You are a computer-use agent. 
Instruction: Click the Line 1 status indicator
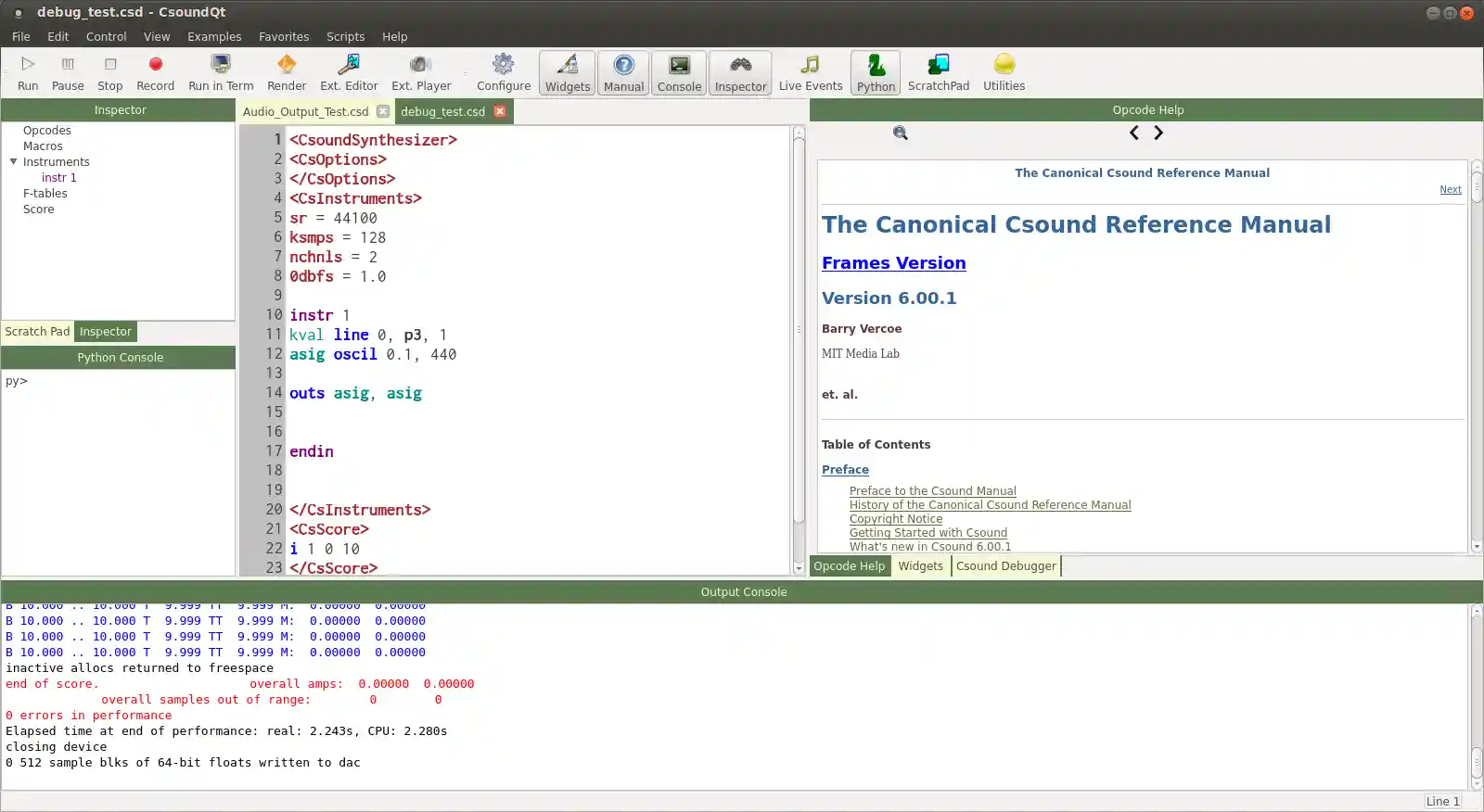1443,802
